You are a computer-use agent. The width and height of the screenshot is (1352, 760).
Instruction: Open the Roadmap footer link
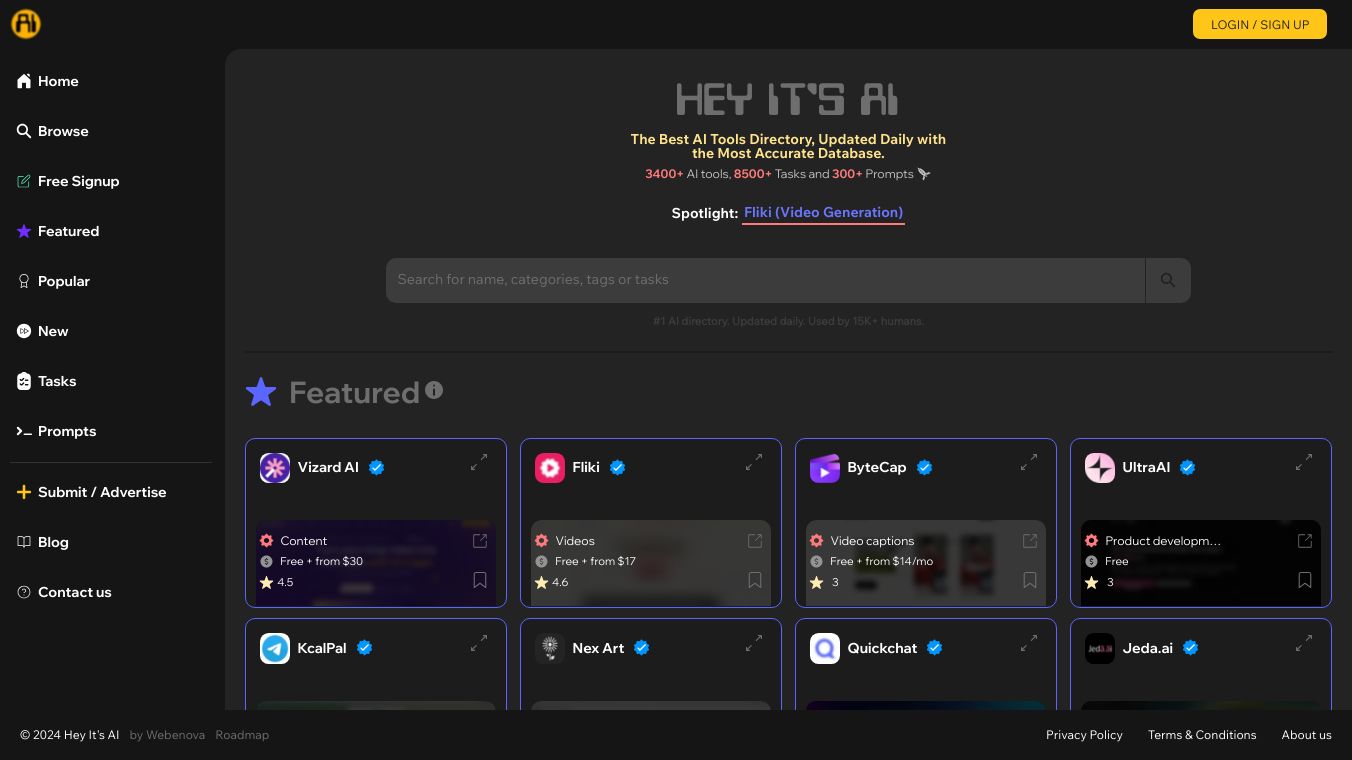[x=242, y=735]
